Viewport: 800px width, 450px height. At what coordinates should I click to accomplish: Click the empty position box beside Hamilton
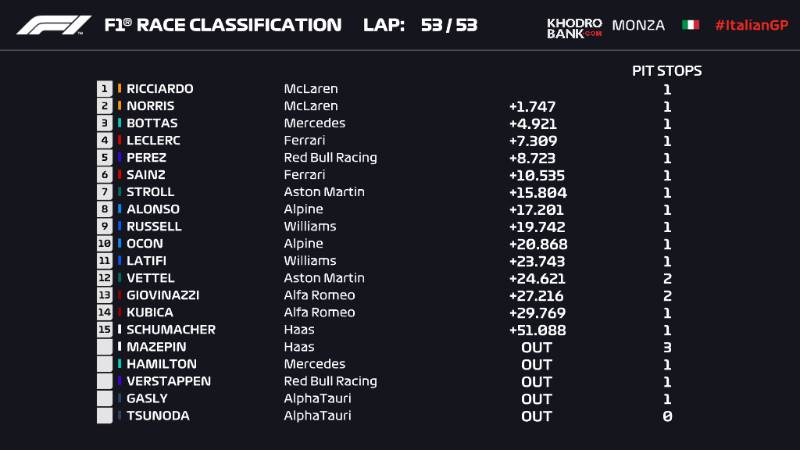click(x=104, y=364)
